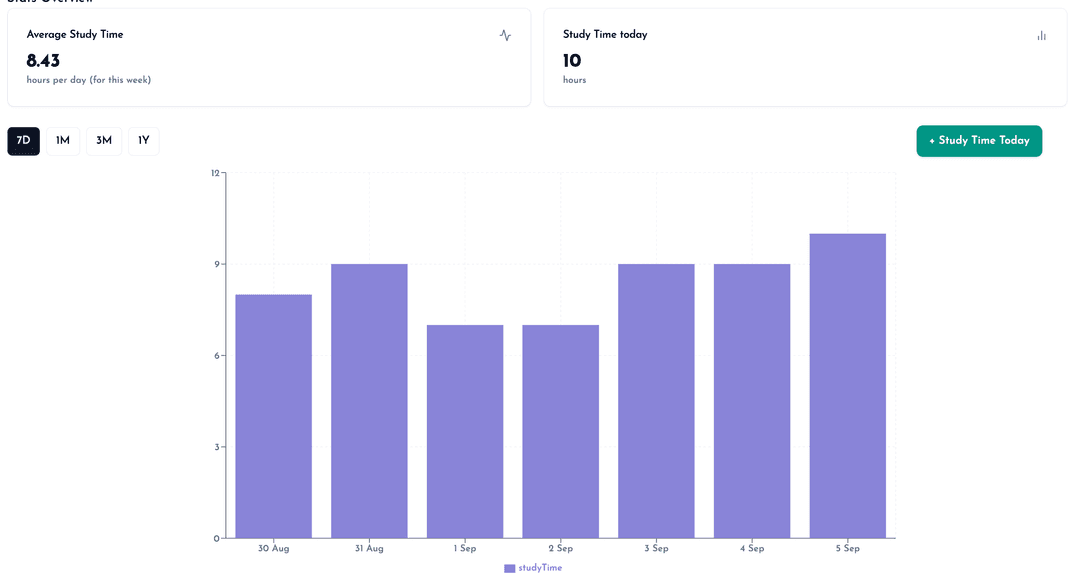1080x583 pixels.
Task: Click the purple studyTime legend swatch
Action: (x=510, y=568)
